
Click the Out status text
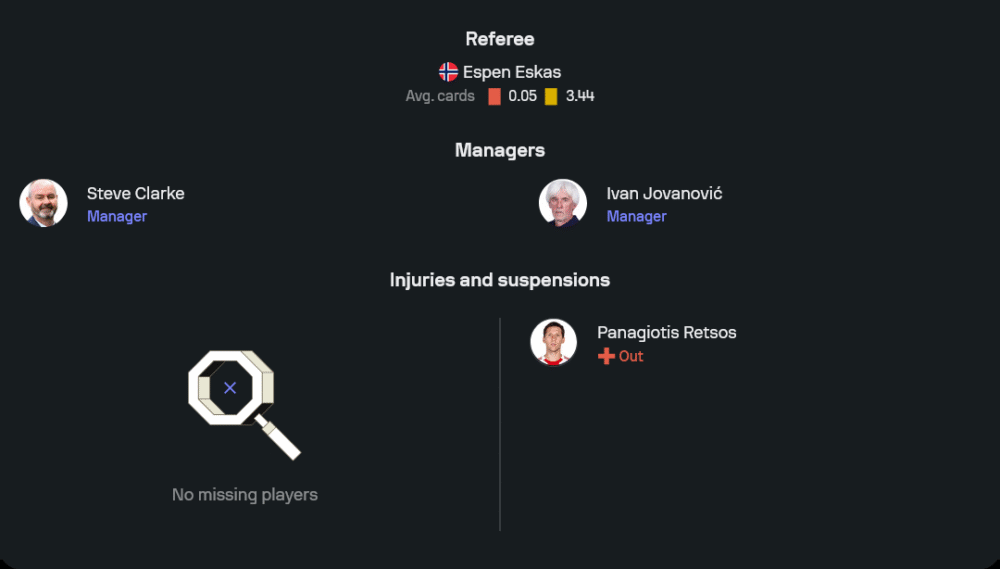click(631, 356)
